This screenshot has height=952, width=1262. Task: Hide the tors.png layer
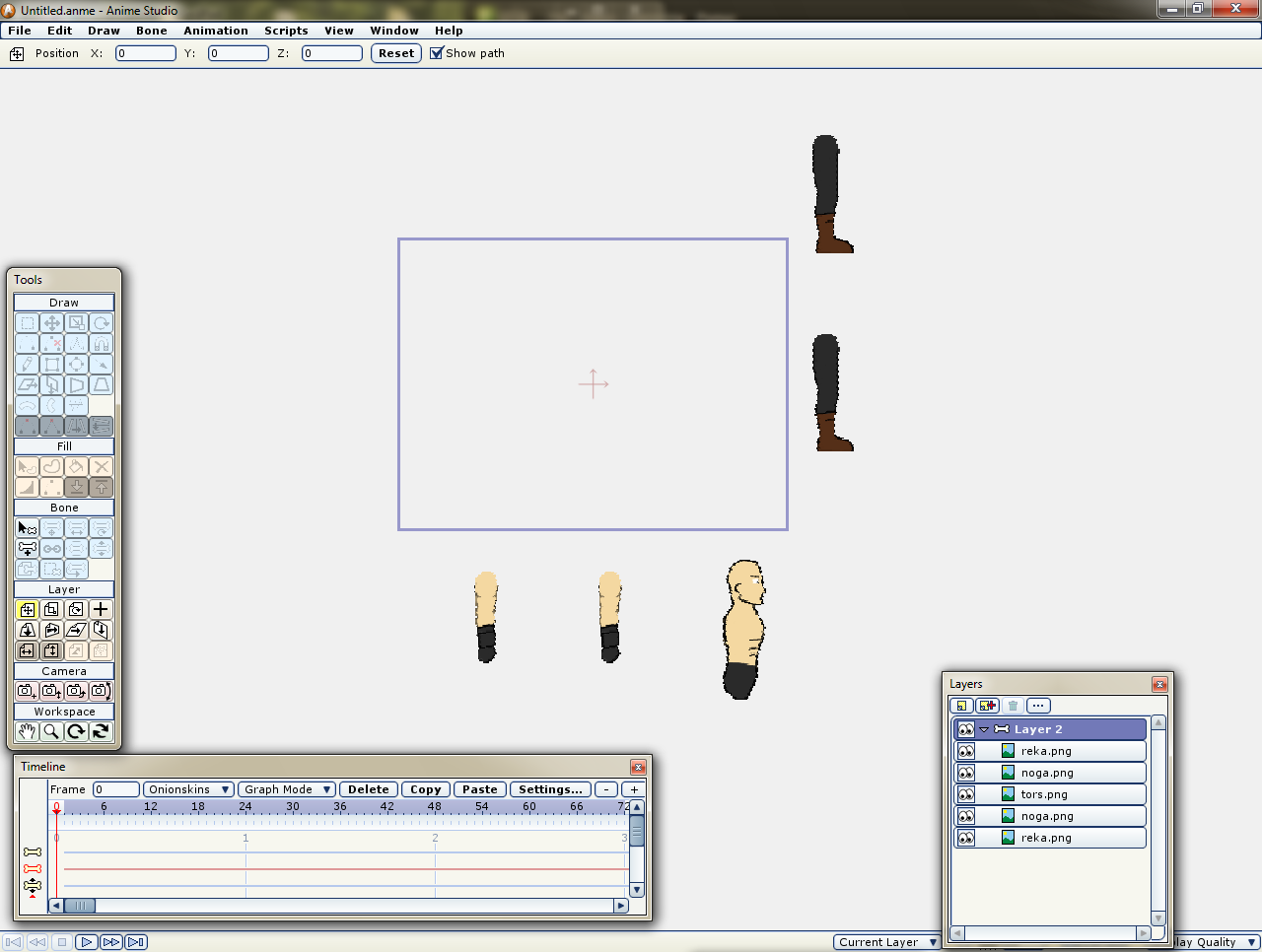point(966,794)
